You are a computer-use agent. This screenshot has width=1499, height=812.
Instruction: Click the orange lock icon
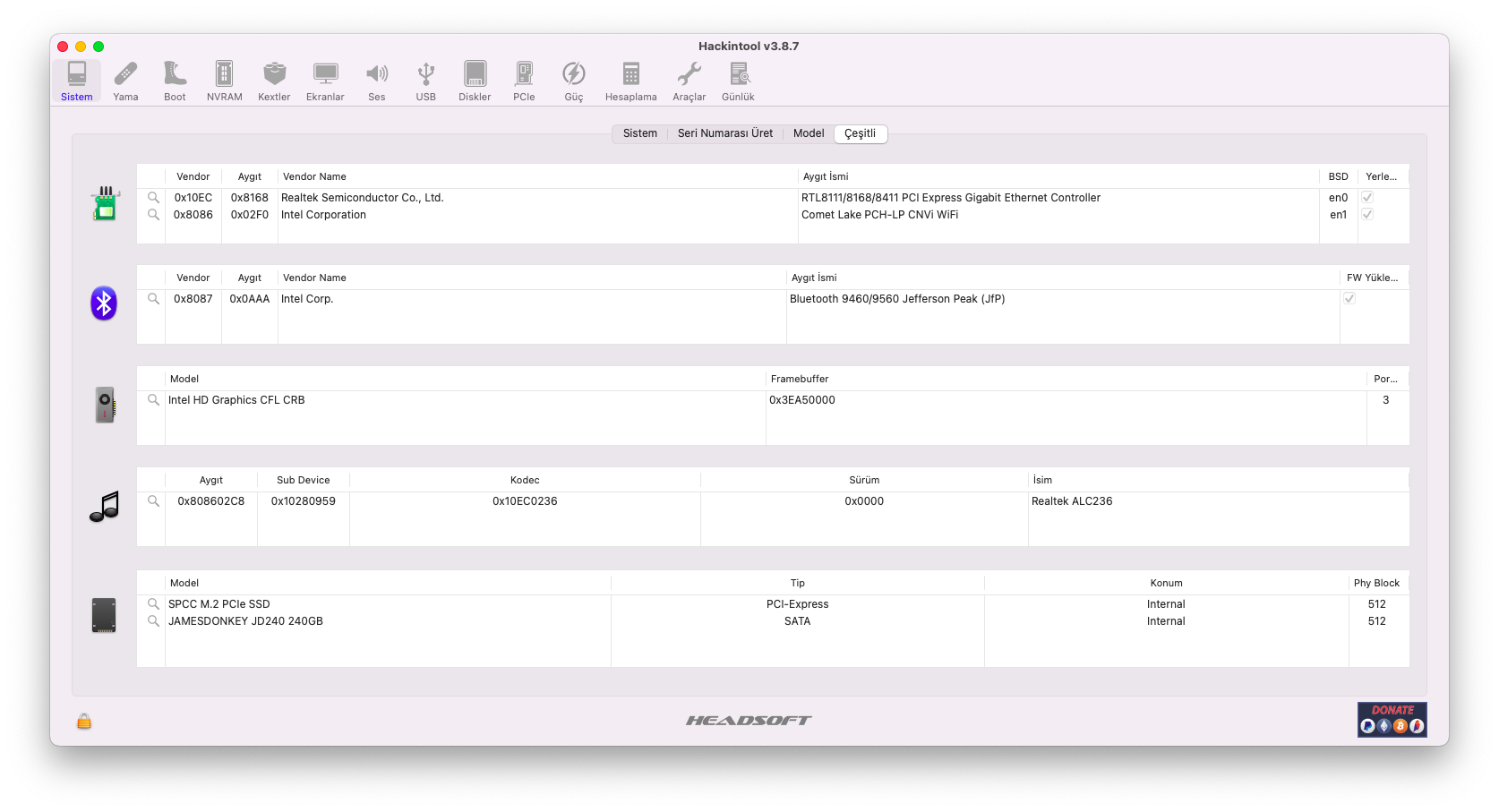pos(84,722)
